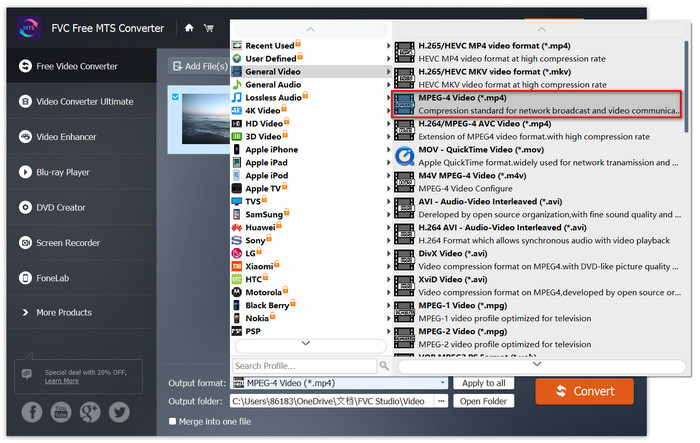Choose H.265/HEVC MKV video format

[538, 78]
